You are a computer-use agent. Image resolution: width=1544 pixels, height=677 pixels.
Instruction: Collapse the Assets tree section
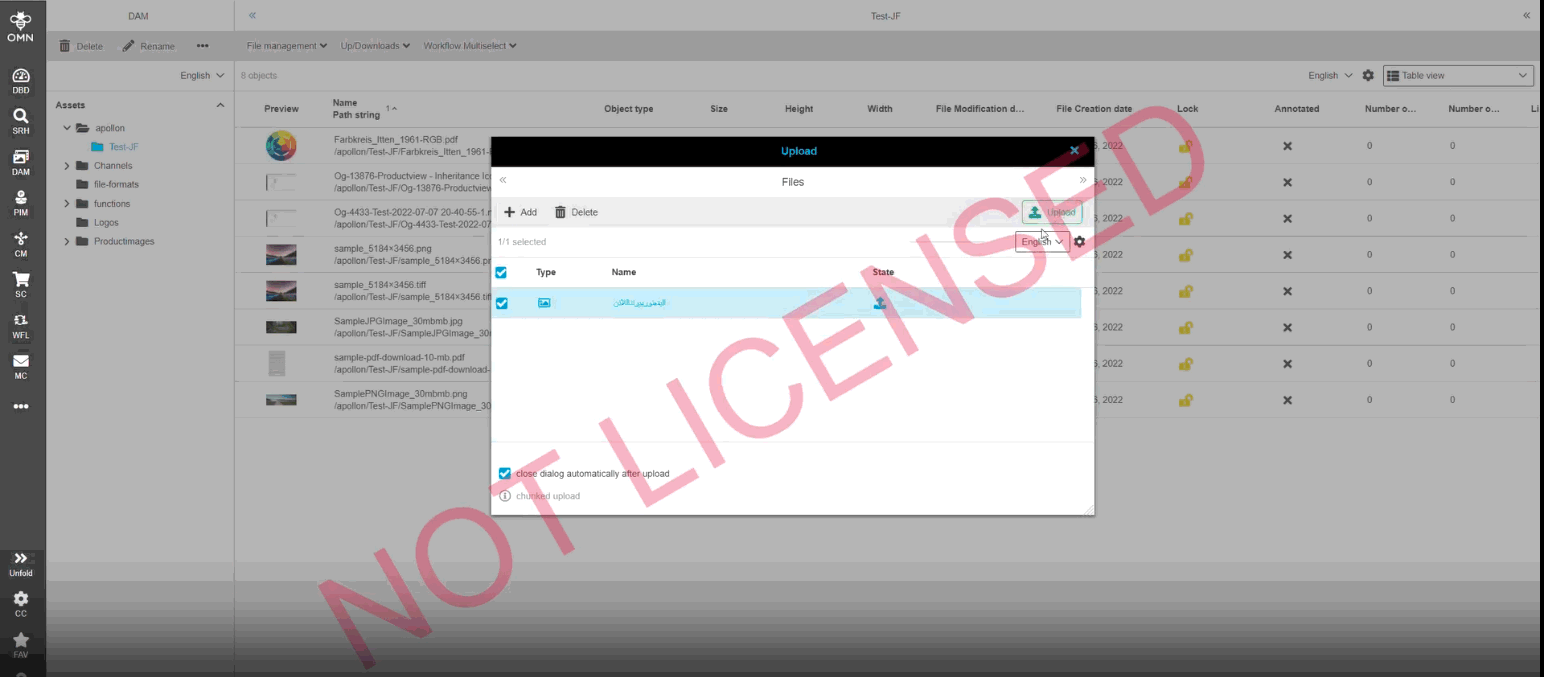tap(221, 105)
